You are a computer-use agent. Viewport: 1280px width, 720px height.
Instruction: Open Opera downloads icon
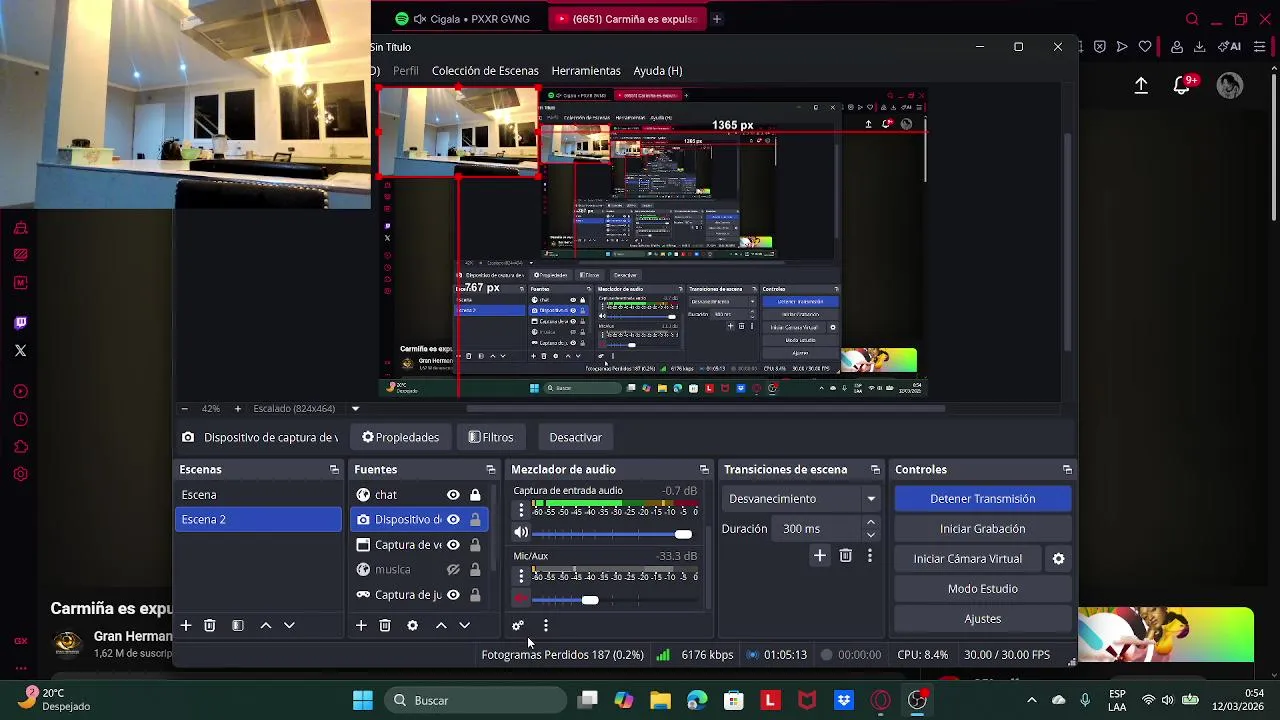pos(1199,46)
